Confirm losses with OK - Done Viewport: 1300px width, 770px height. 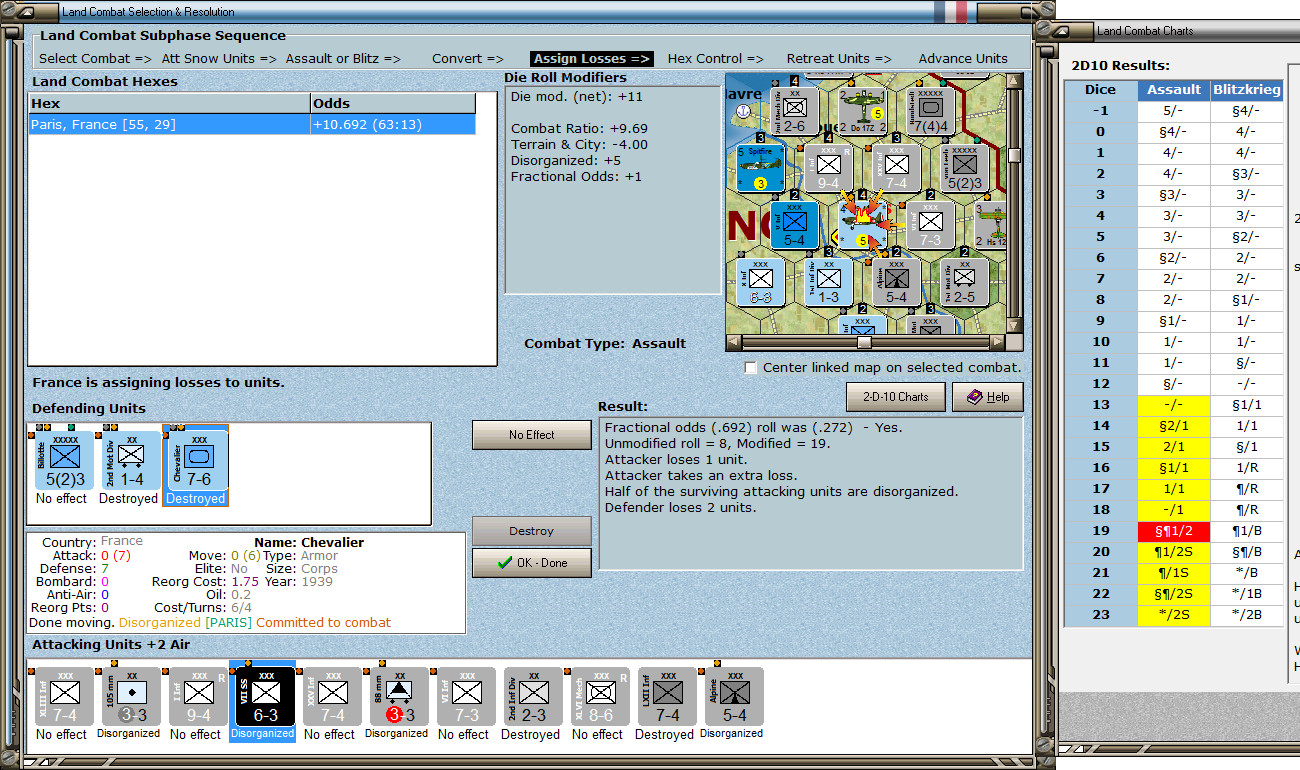pyautogui.click(x=531, y=563)
